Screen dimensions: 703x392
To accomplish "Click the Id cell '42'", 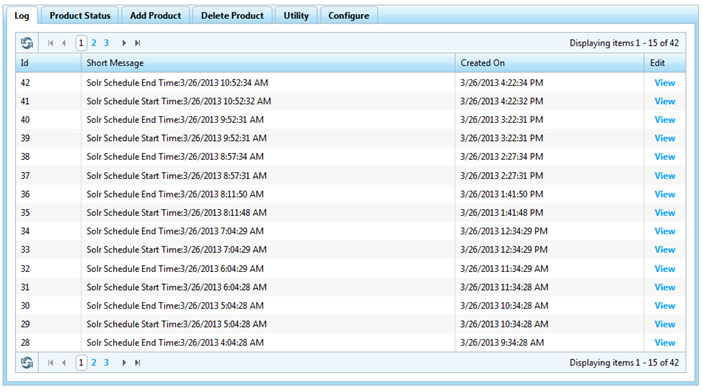I will [x=25, y=83].
